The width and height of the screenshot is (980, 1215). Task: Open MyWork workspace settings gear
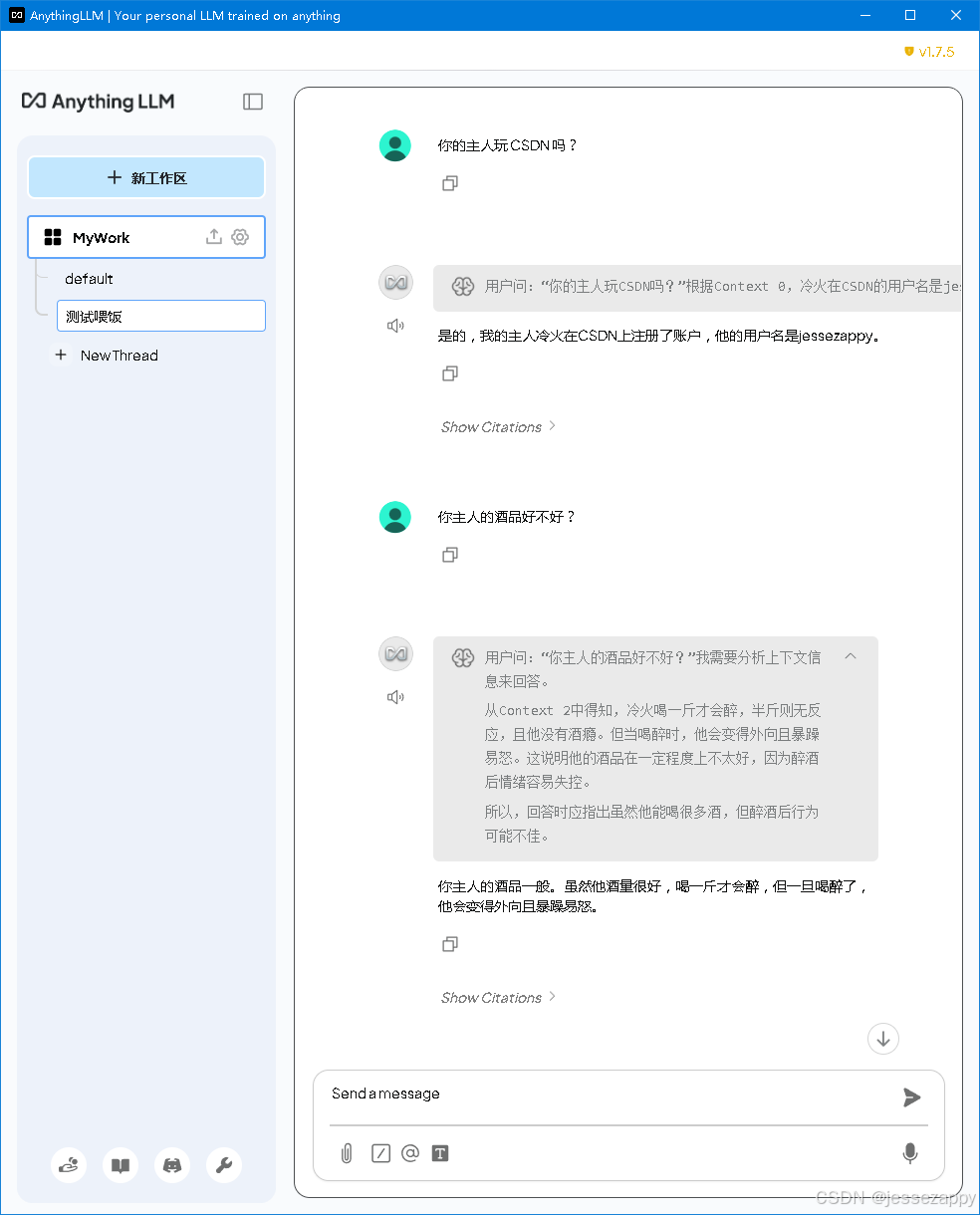240,237
